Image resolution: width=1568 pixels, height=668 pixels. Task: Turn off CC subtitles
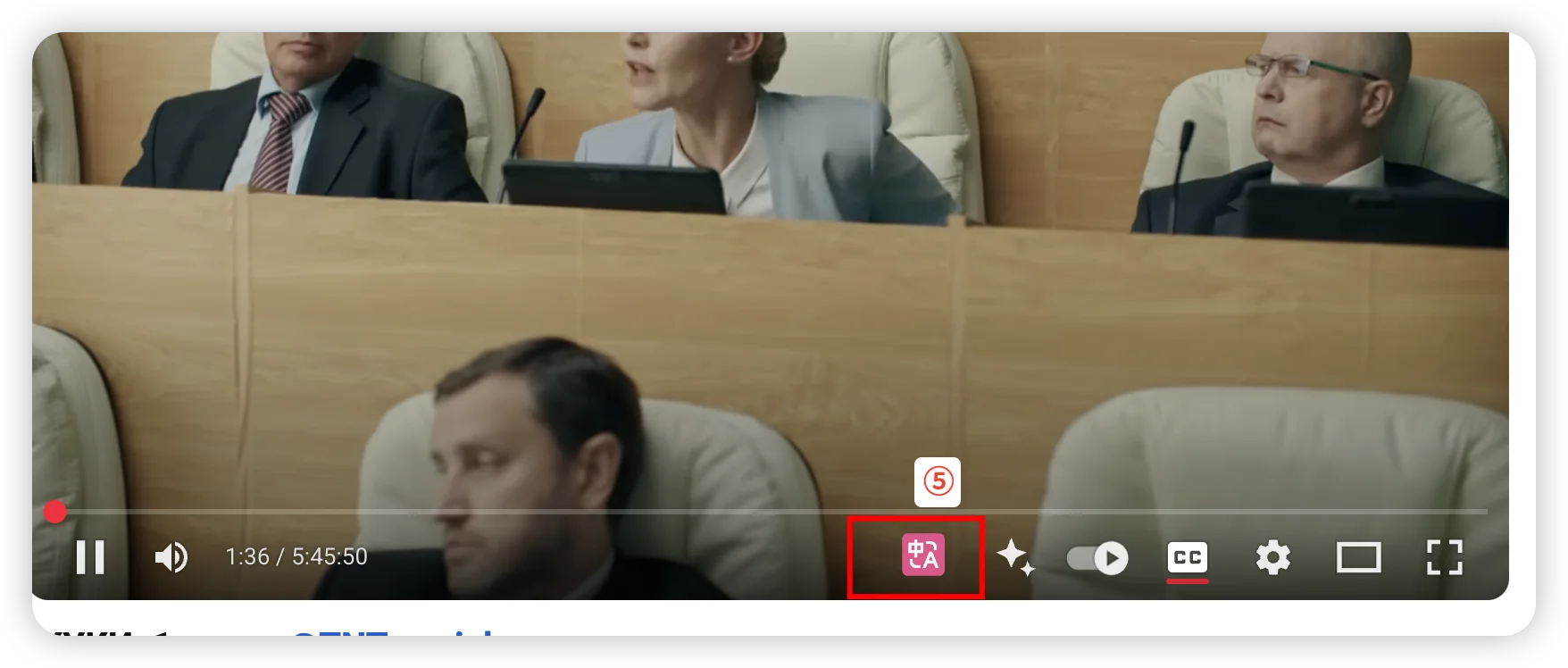[x=1188, y=558]
